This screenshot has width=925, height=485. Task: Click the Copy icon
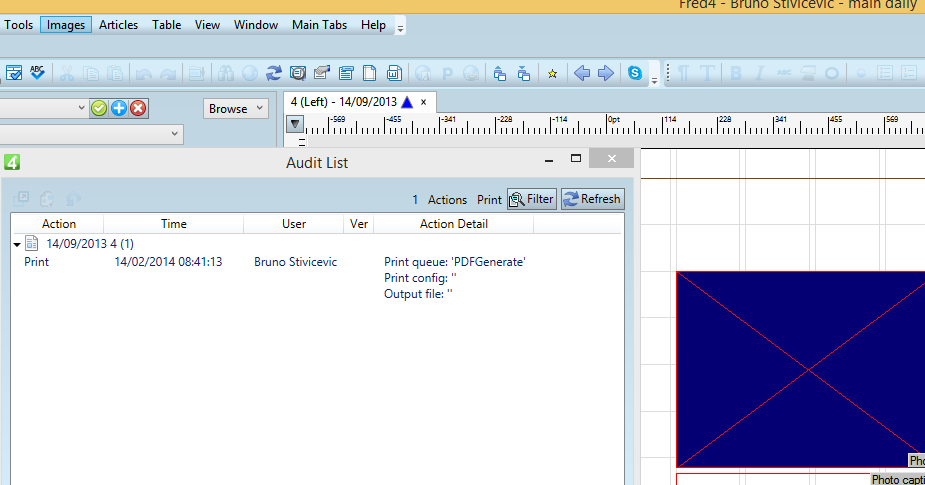pyautogui.click(x=91, y=73)
